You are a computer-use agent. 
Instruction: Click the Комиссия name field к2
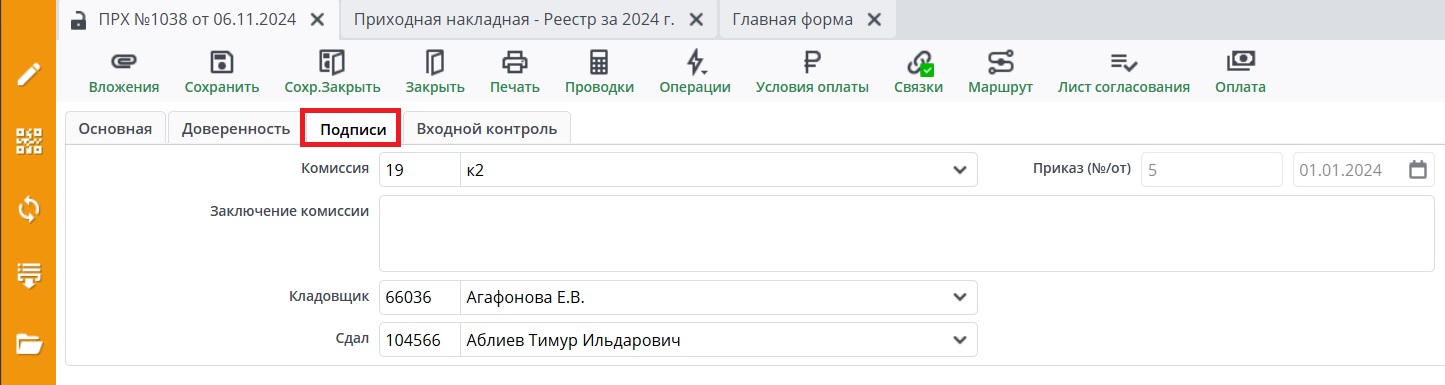point(702,170)
